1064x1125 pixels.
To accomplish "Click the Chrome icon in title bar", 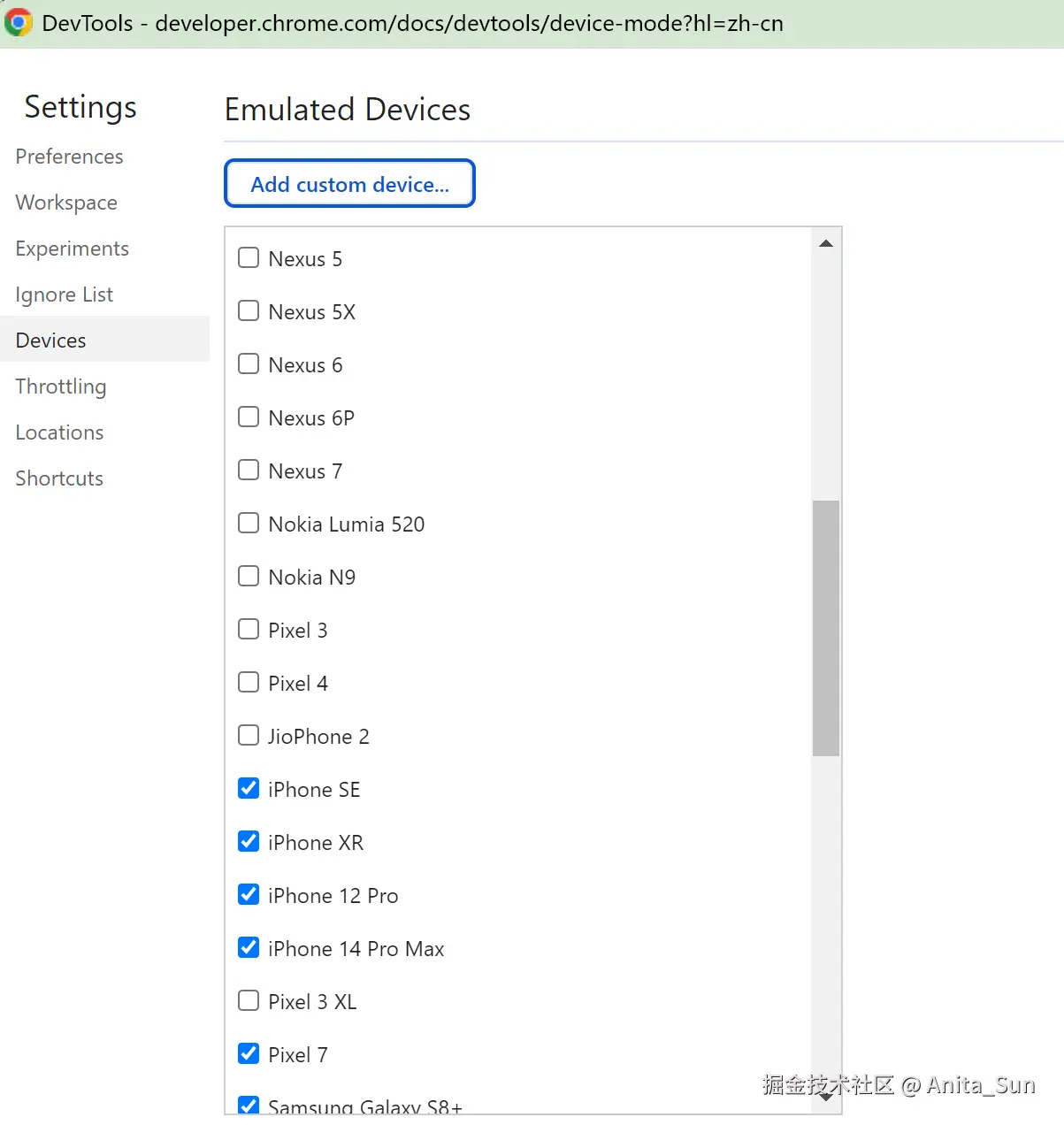I will point(19,23).
